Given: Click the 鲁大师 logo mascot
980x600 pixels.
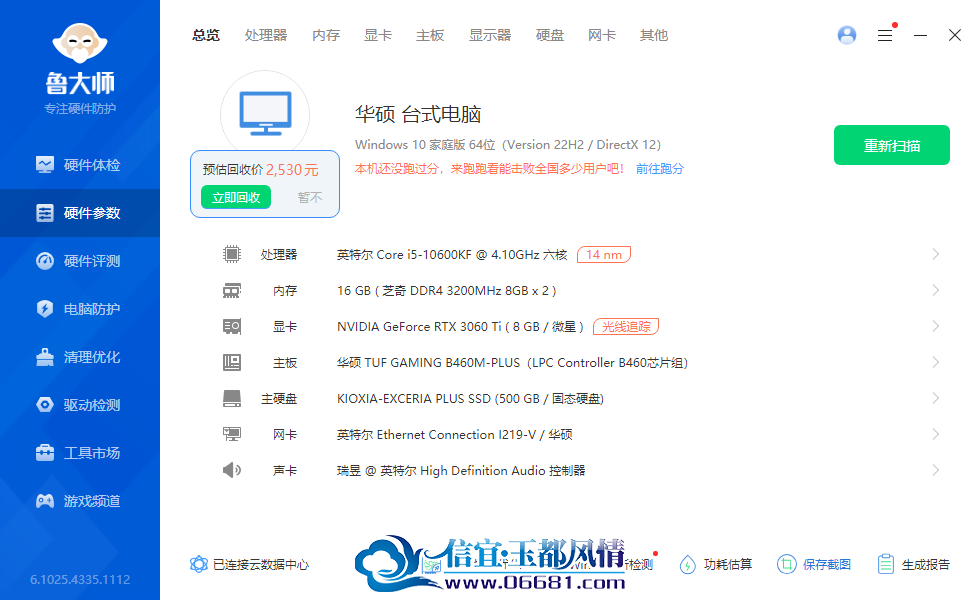Looking at the screenshot, I should click(80, 43).
